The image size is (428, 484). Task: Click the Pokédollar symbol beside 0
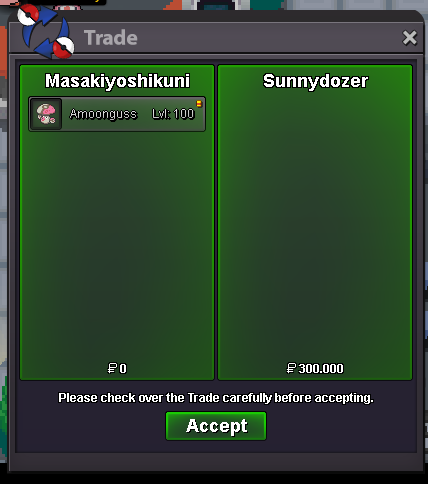point(112,368)
